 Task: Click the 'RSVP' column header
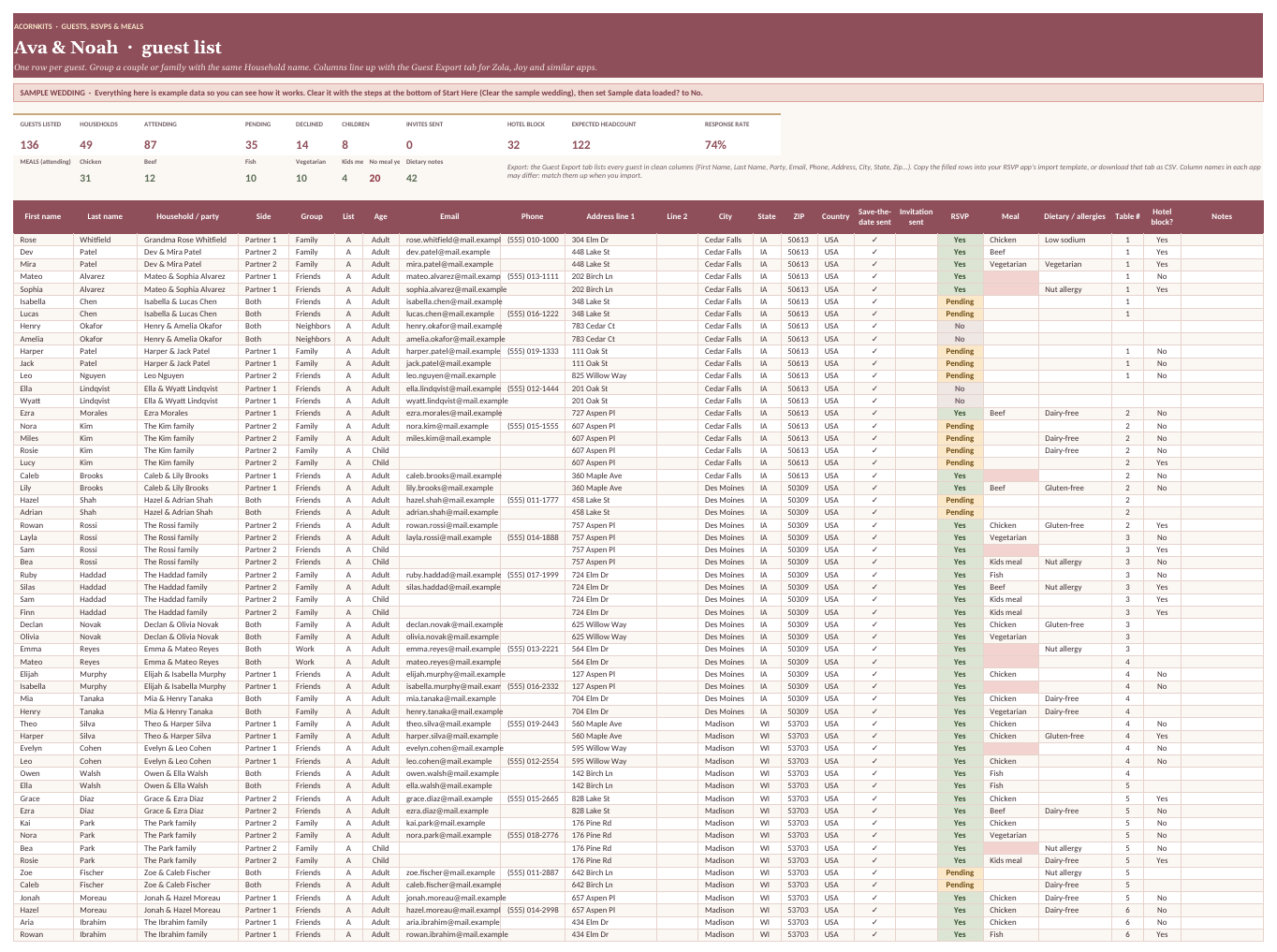960,216
